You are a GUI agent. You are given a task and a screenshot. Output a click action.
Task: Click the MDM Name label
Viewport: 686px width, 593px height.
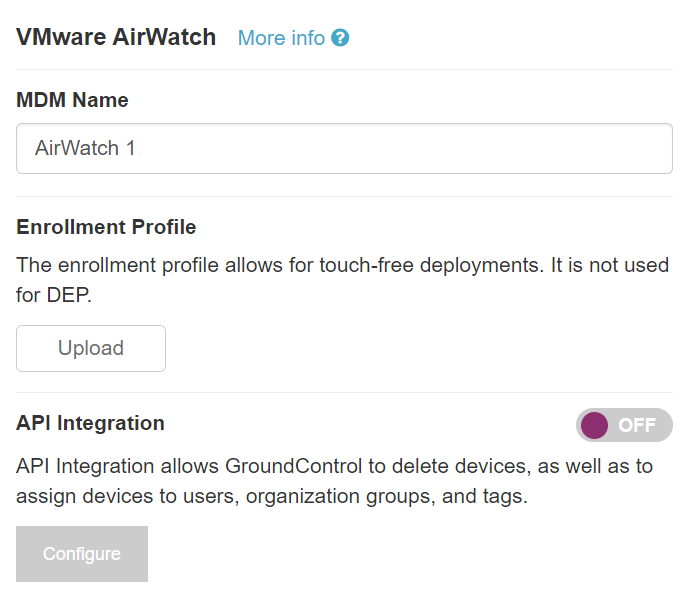click(72, 100)
